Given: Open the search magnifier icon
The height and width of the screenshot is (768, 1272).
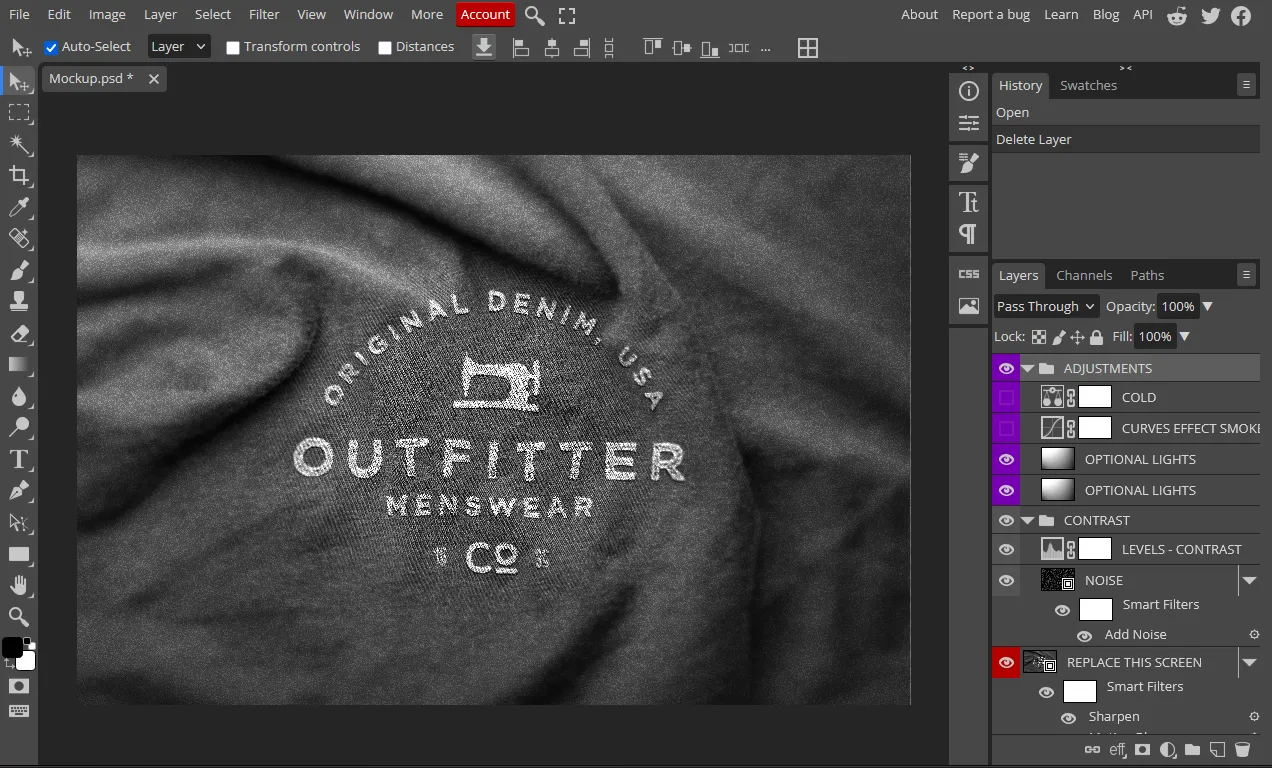Looking at the screenshot, I should (535, 15).
